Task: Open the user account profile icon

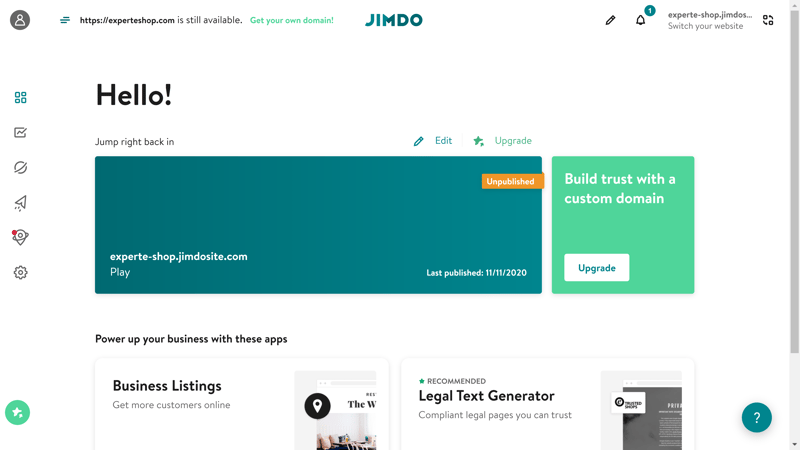Action: 20,20
